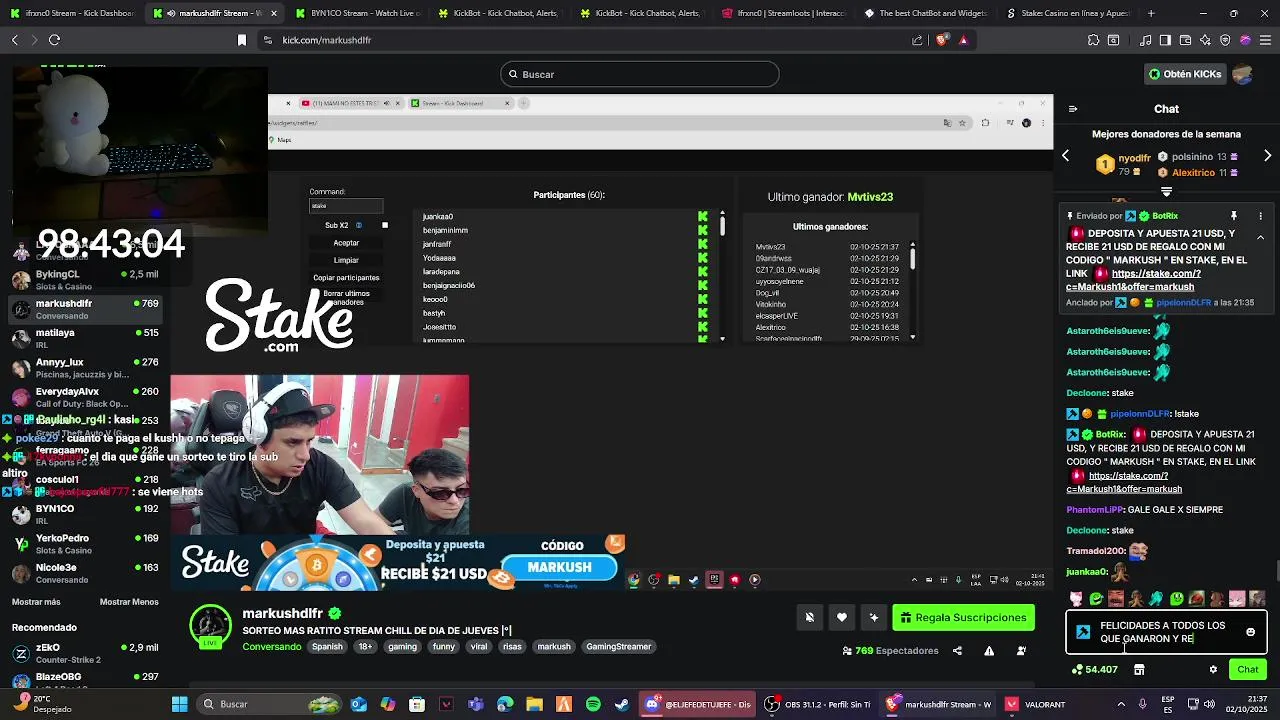Click Windows taskbar Buscar search box
Image resolution: width=1280 pixels, height=720 pixels.
pos(270,704)
